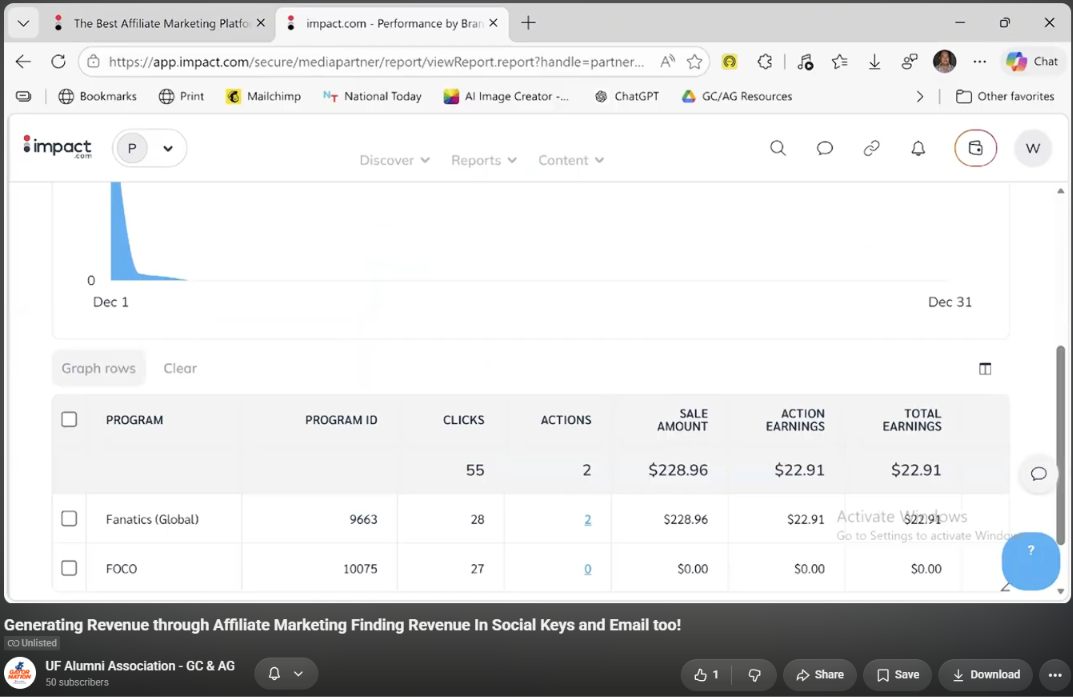Click the YouTube dislike thumbs-down icon
Screen dimensions: 1073x697
click(x=754, y=674)
